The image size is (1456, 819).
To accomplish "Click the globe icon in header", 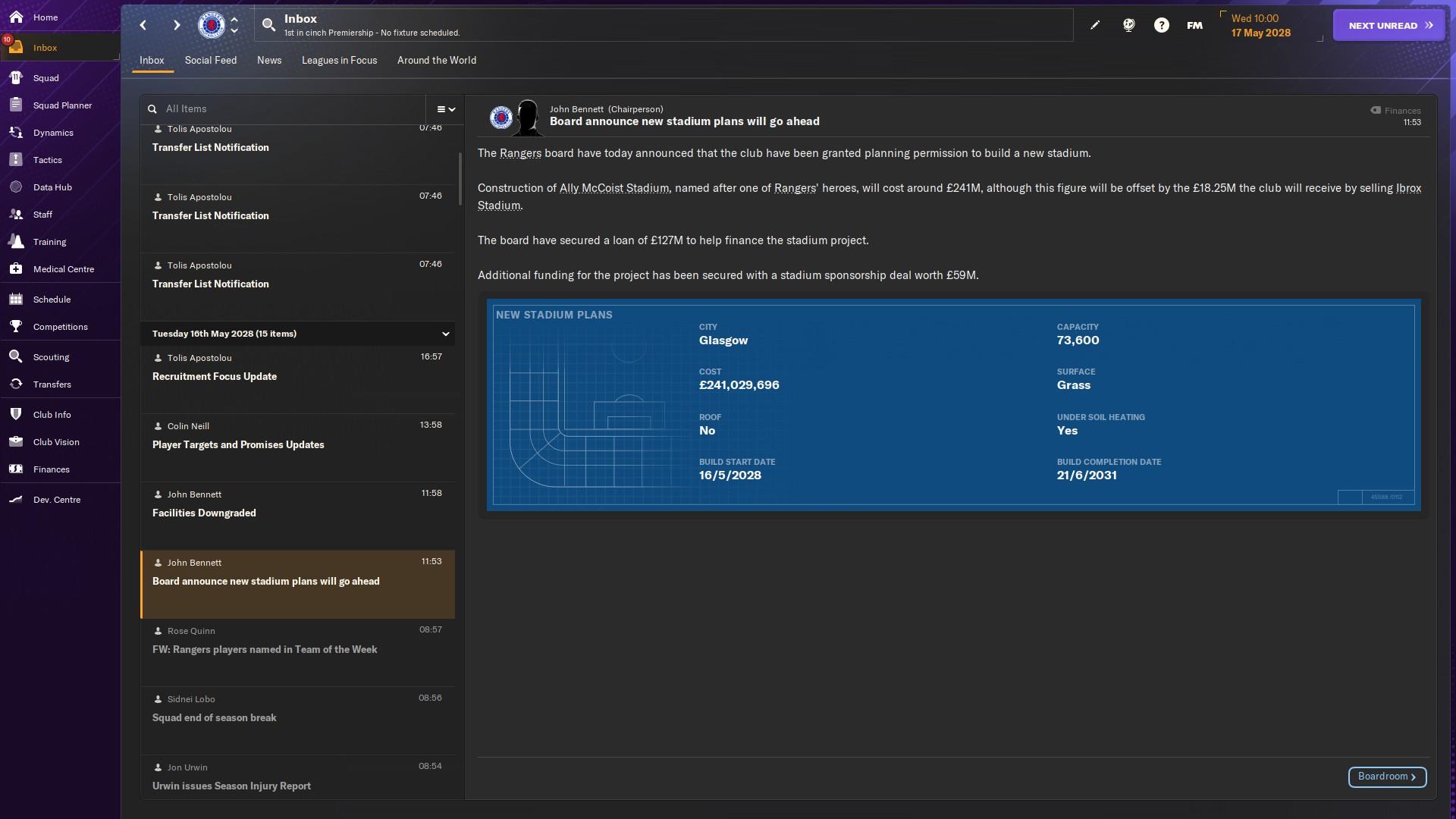I will 1128,25.
